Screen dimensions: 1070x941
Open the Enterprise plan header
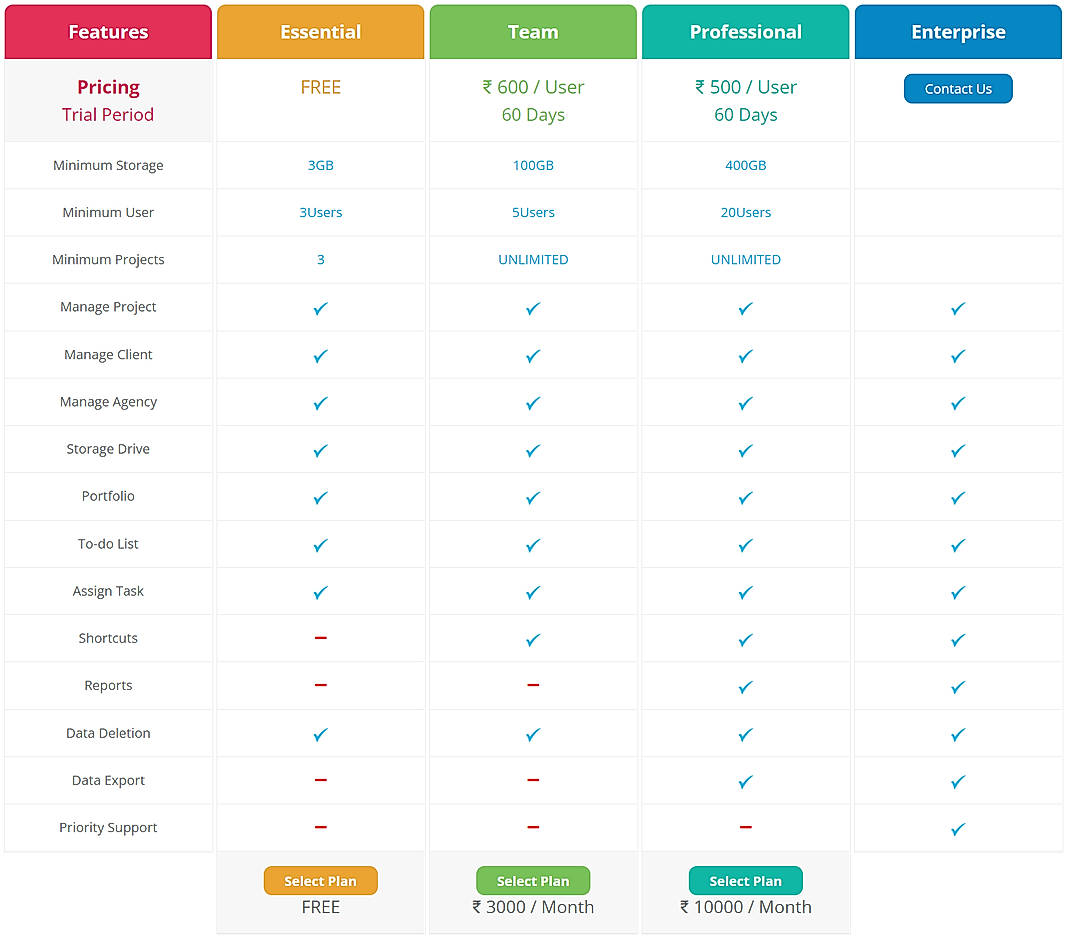point(958,31)
